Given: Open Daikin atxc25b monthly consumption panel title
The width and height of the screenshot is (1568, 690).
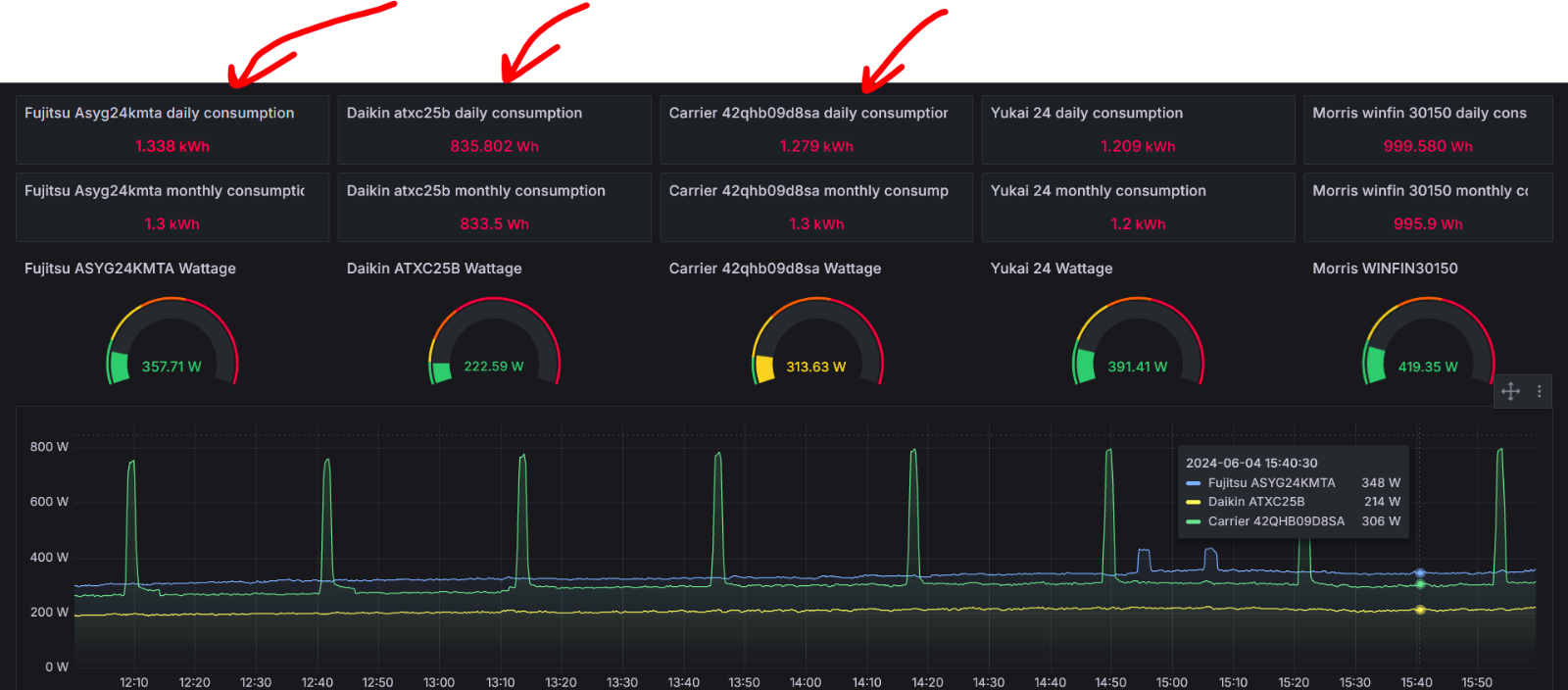Looking at the screenshot, I should (476, 190).
